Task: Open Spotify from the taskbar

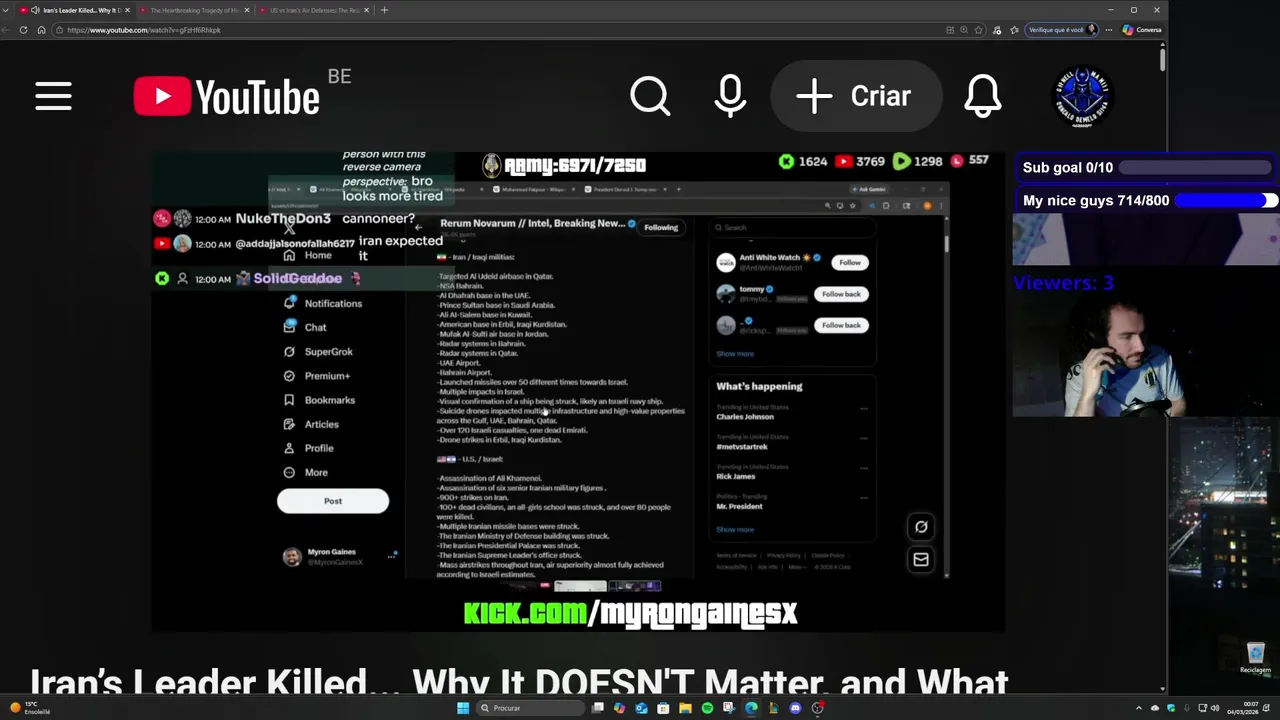Action: click(707, 708)
